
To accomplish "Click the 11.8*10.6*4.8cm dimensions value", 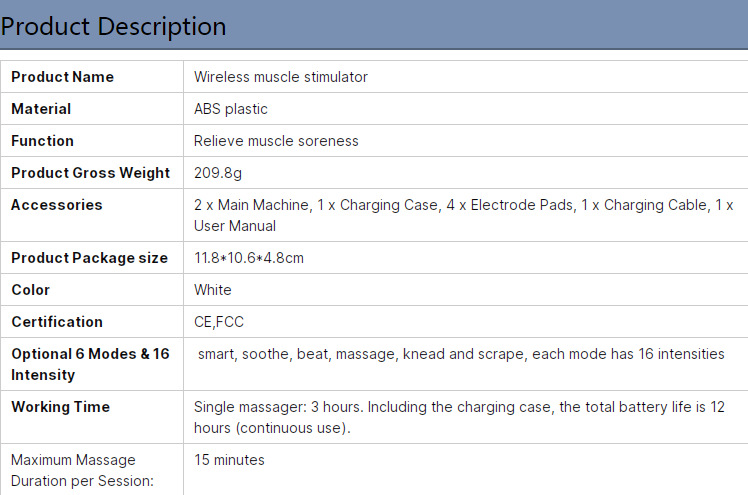I will [x=249, y=258].
